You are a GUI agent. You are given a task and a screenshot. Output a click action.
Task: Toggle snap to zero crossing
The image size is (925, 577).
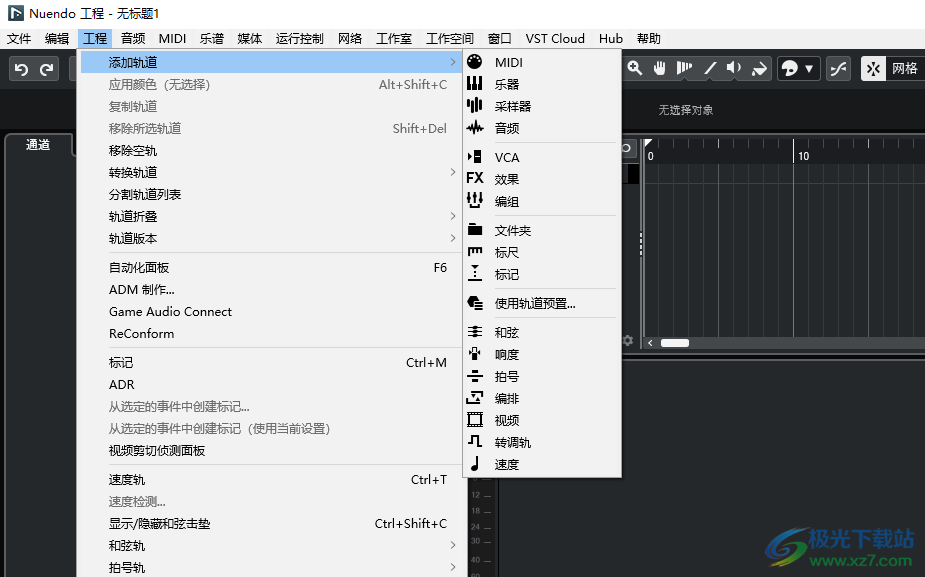tap(837, 68)
